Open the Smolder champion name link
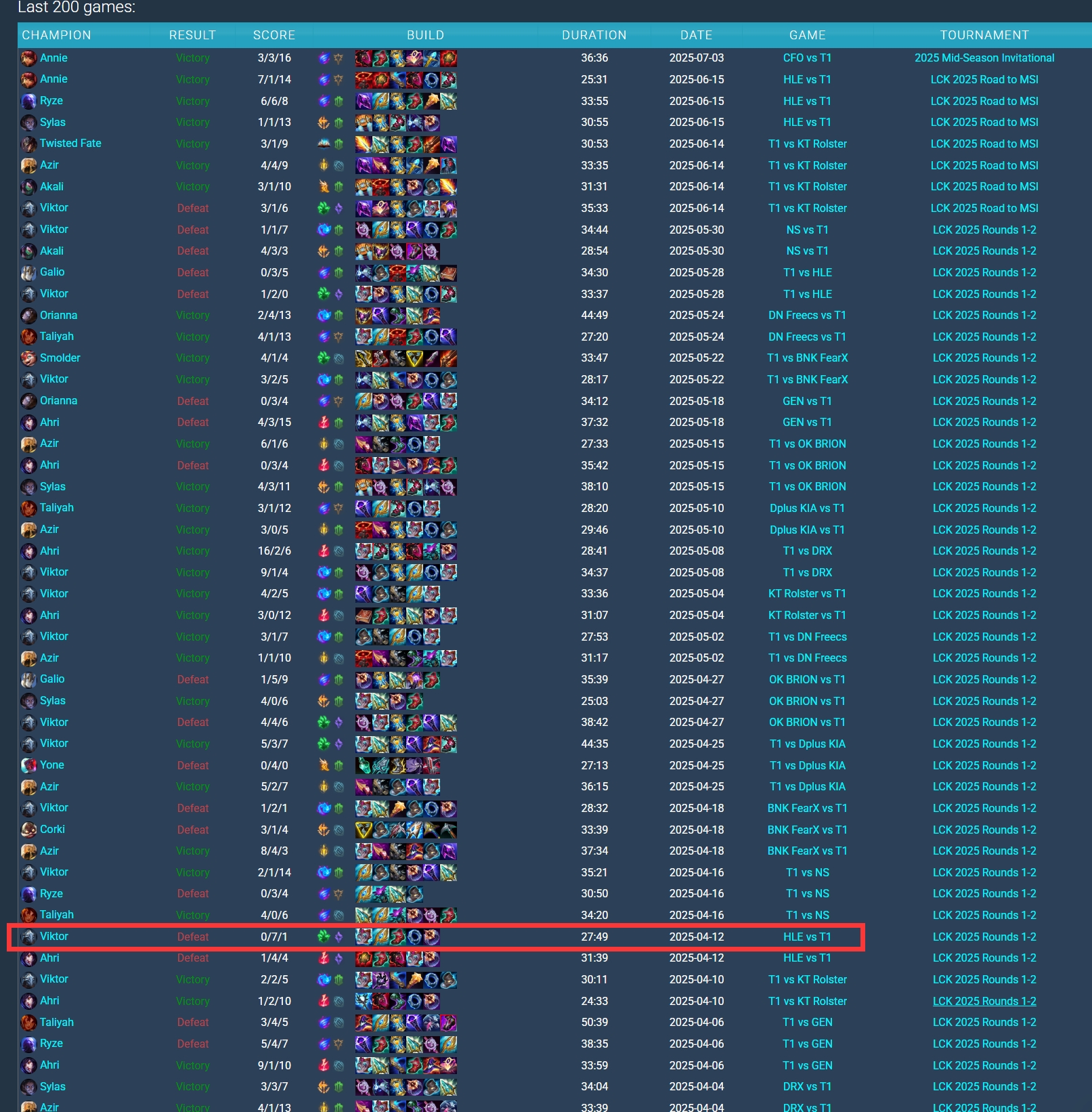This screenshot has height=1112, width=1092. coord(60,358)
